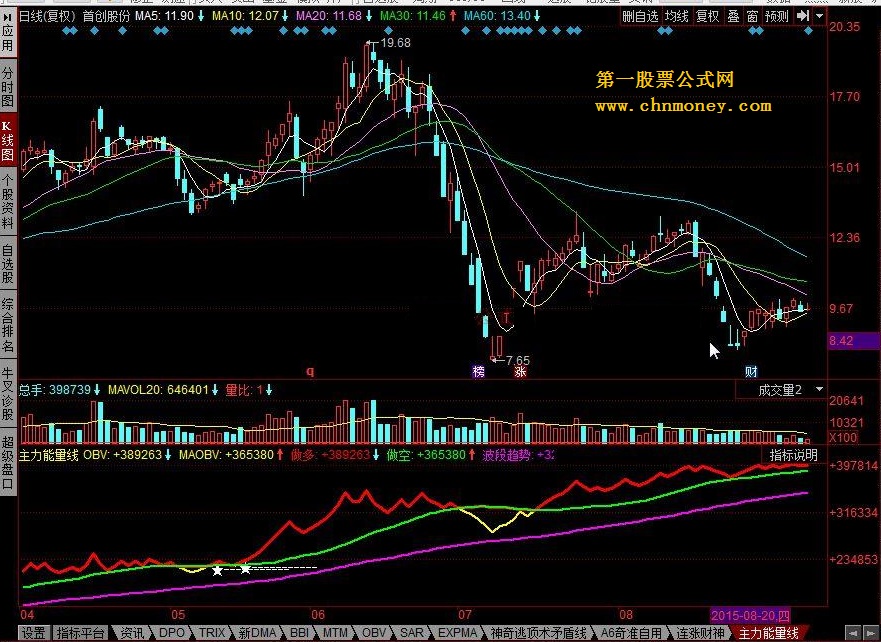881x642 pixels.
Task: Open the 指标平台 button
Action: pyautogui.click(x=80, y=633)
